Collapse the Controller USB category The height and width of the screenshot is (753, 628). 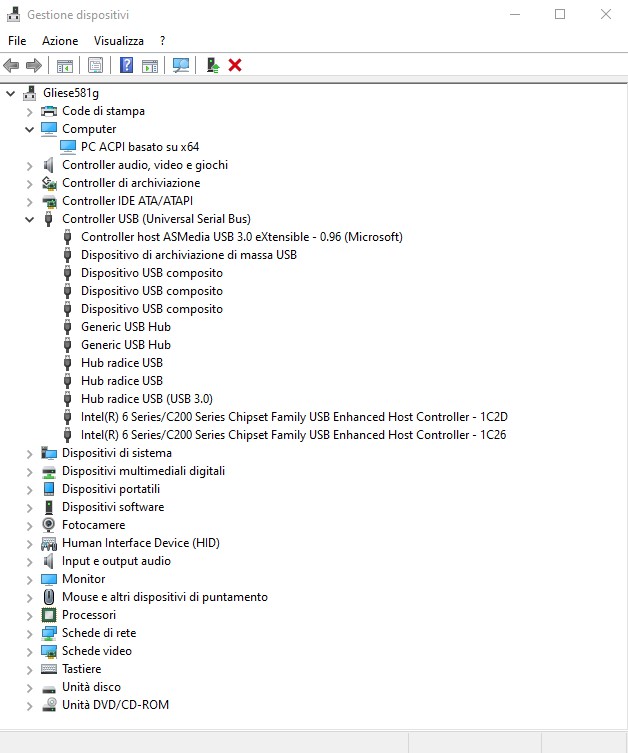pos(30,219)
